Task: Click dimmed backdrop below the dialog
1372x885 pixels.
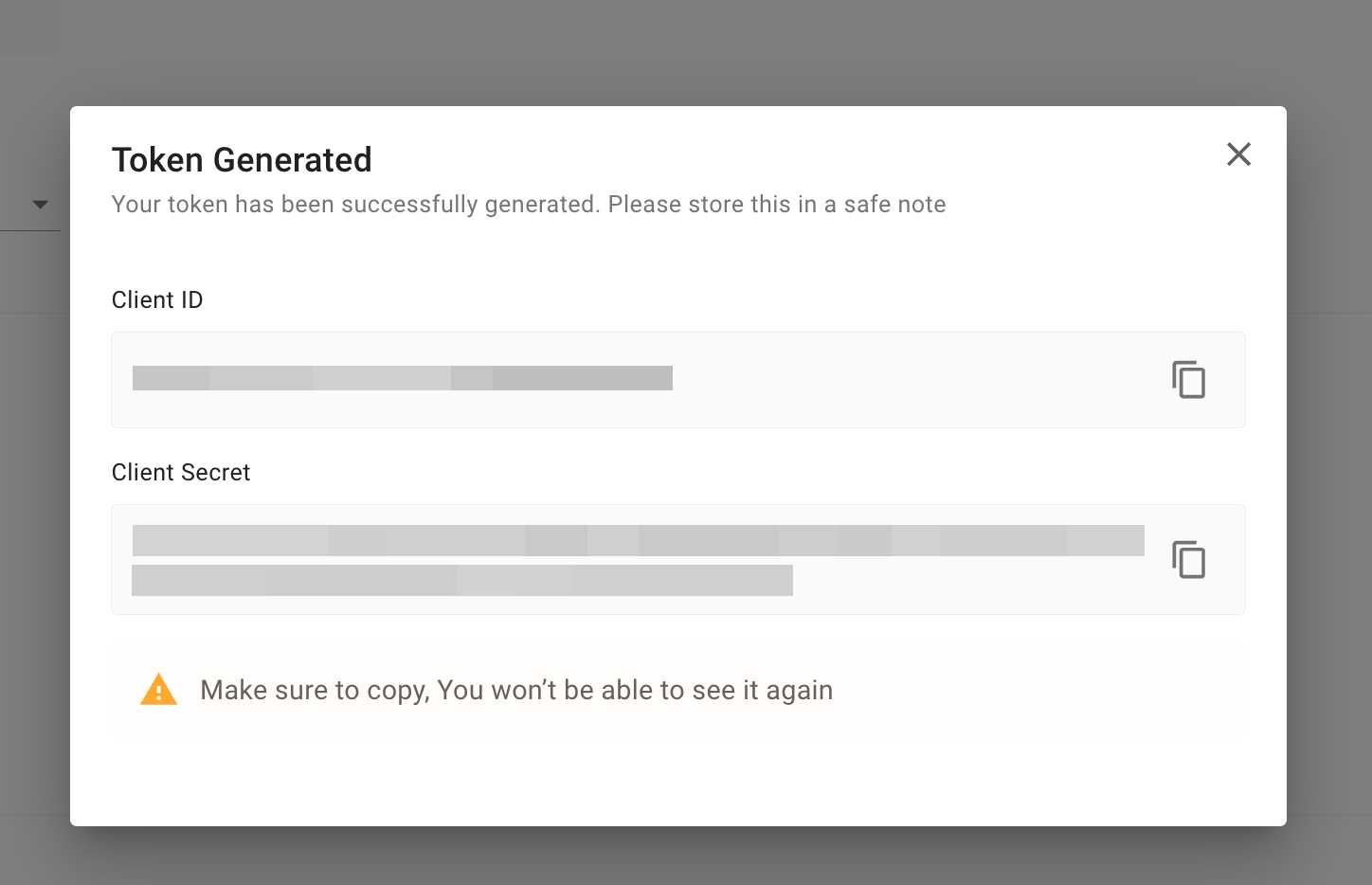Action: click(686, 857)
